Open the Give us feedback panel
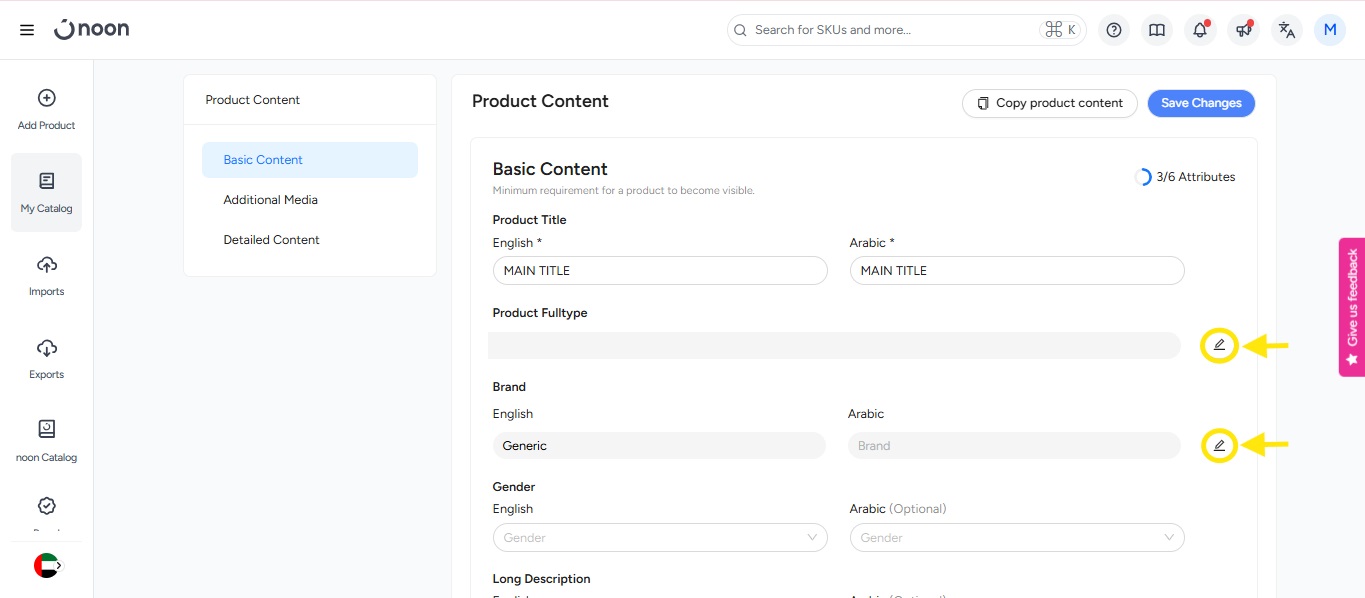This screenshot has height=598, width=1365. coord(1352,306)
